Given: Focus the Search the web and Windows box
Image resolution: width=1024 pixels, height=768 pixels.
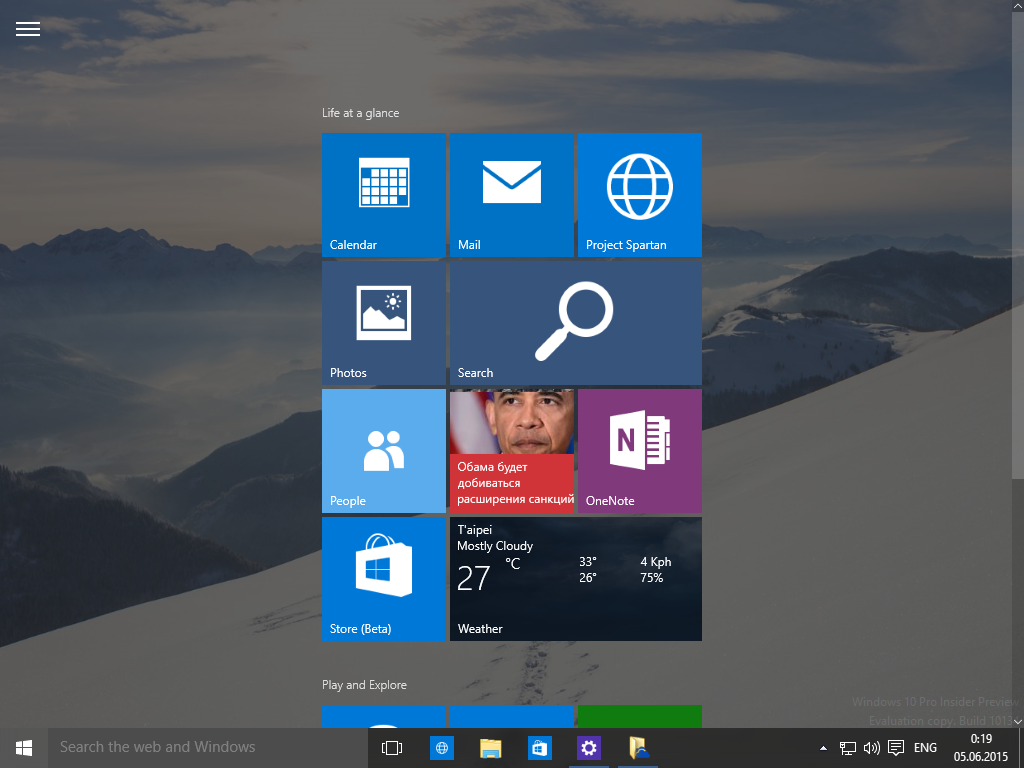Looking at the screenshot, I should tap(206, 748).
